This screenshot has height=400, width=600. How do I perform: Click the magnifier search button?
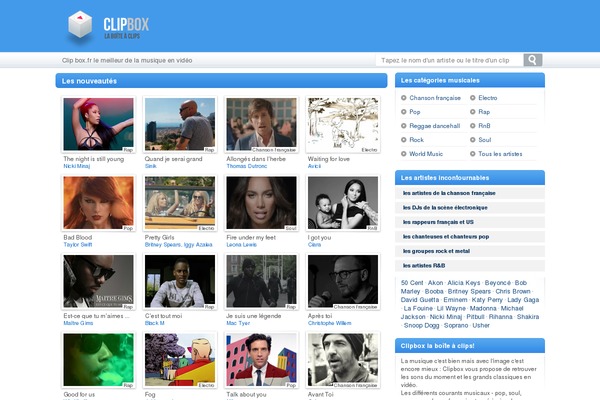532,60
